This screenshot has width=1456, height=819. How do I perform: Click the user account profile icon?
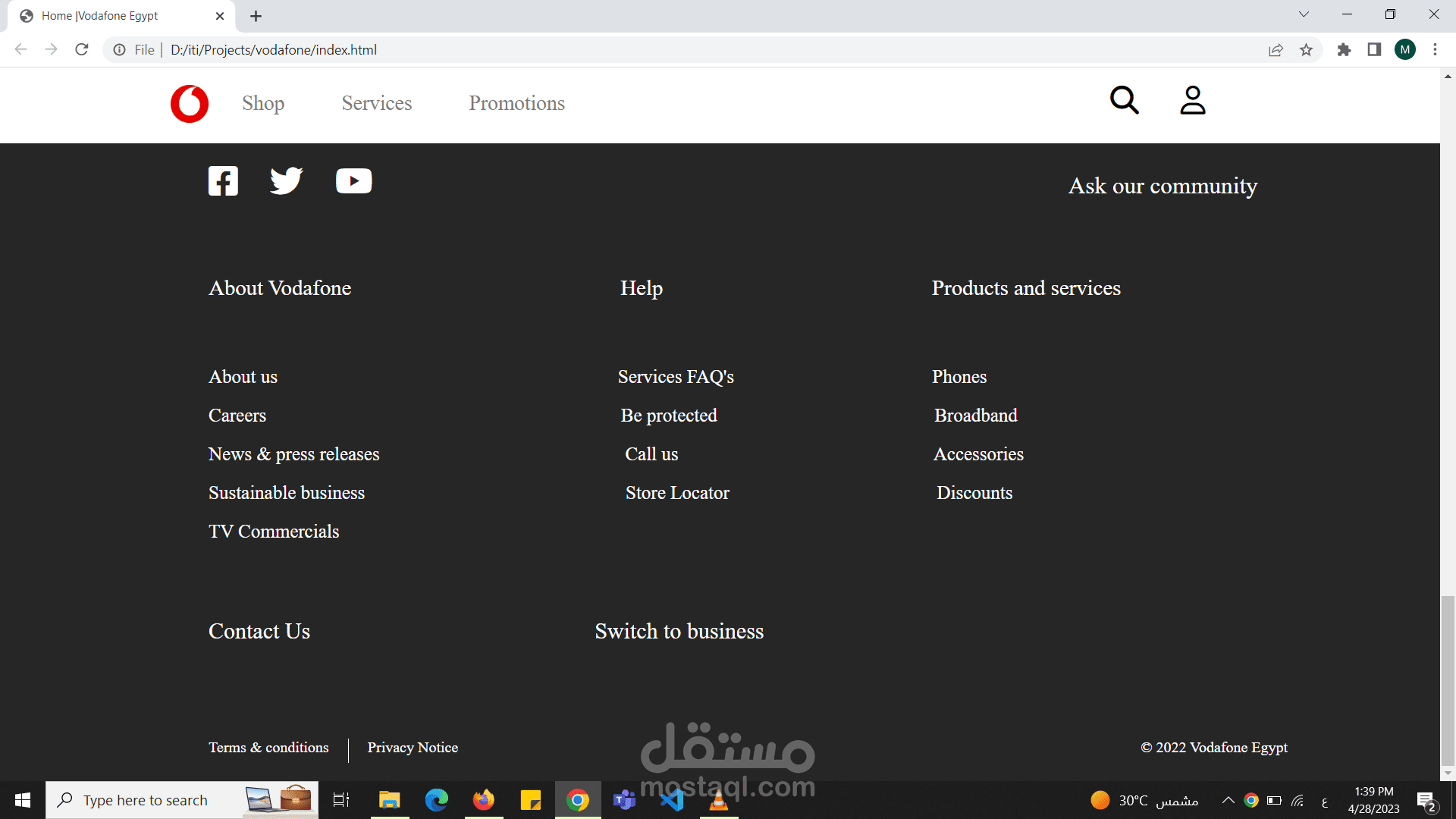1192,100
